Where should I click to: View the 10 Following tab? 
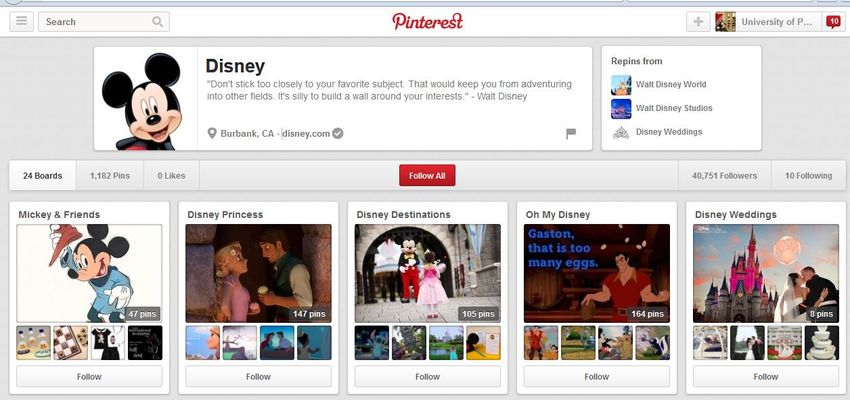(x=808, y=176)
